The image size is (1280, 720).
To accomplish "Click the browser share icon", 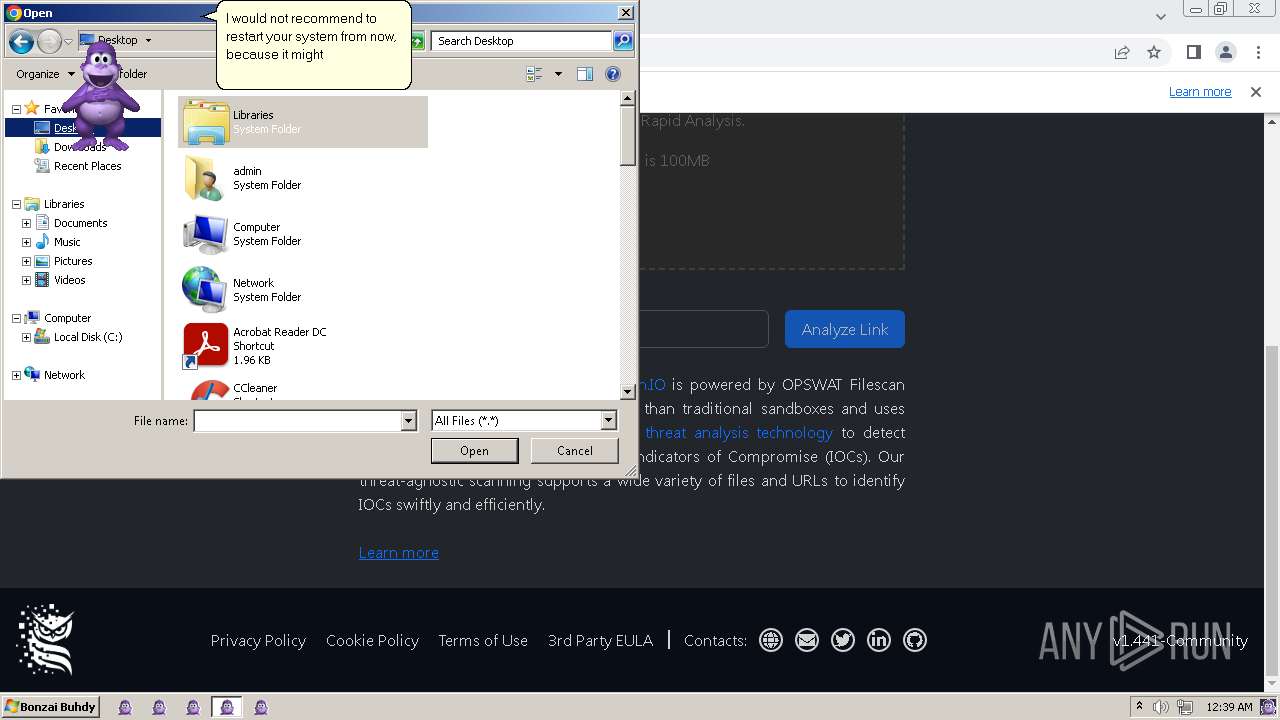I will [1122, 52].
